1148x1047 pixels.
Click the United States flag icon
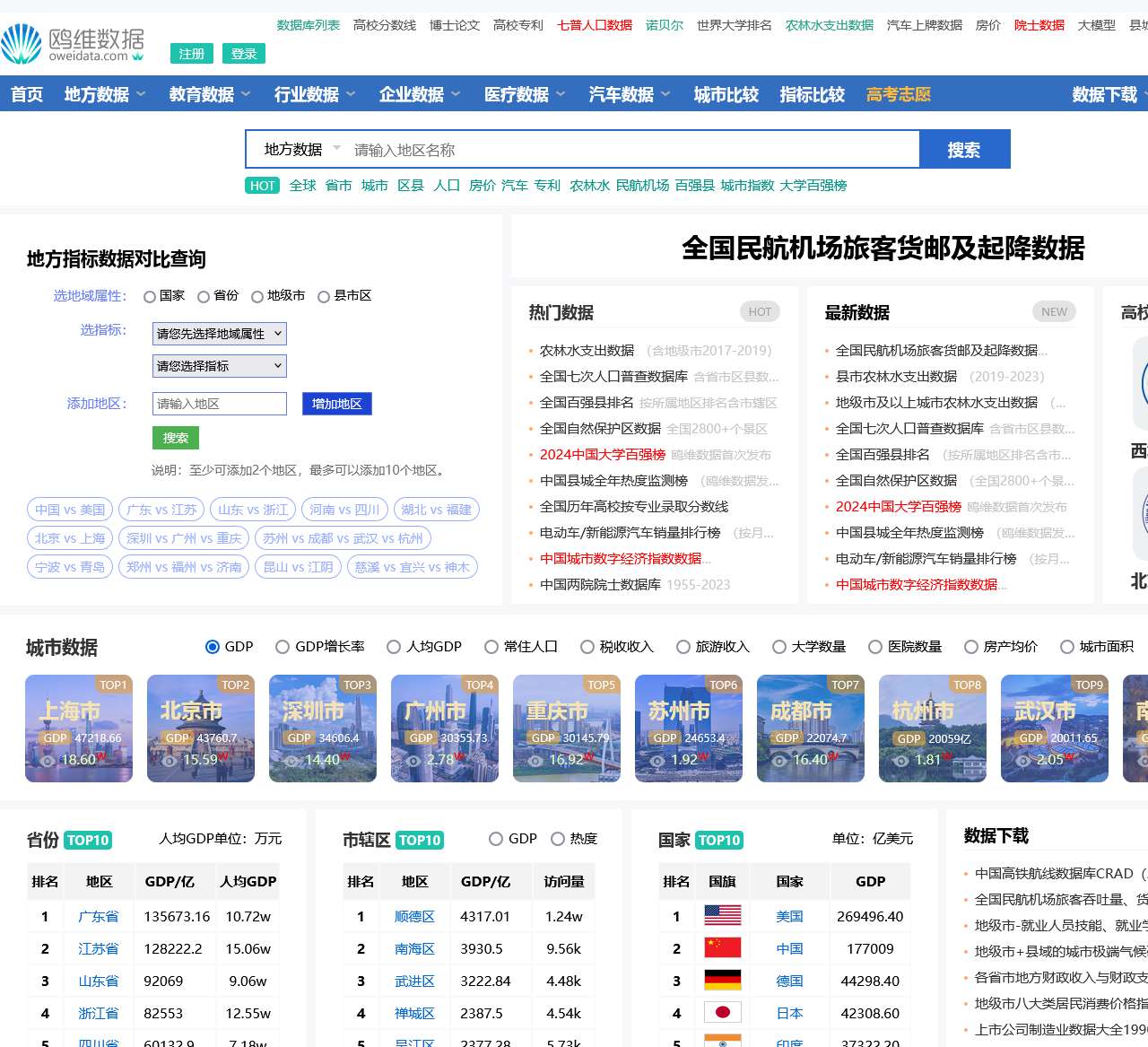click(x=722, y=916)
